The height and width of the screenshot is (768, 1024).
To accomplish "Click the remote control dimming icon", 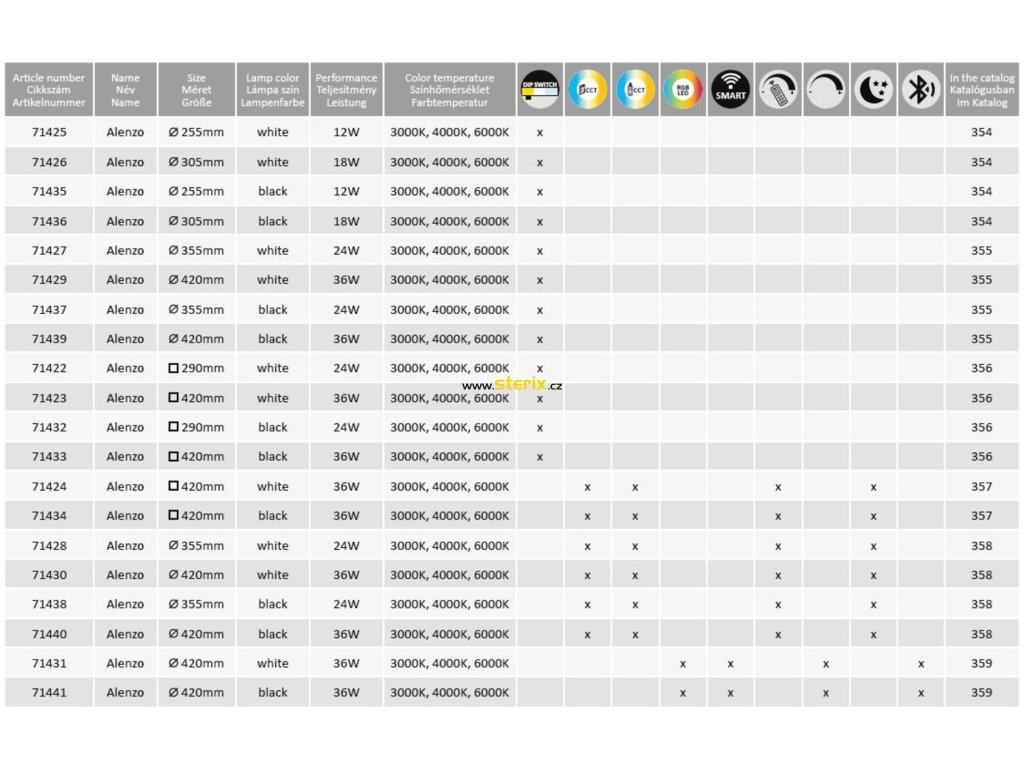I will 778,90.
